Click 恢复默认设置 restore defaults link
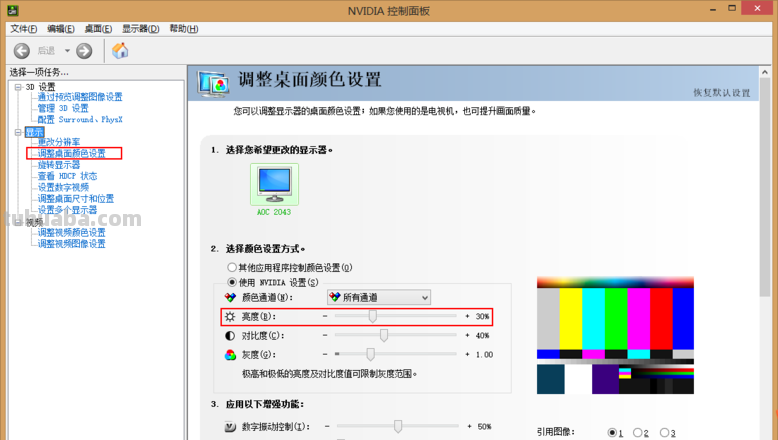 [x=721, y=93]
